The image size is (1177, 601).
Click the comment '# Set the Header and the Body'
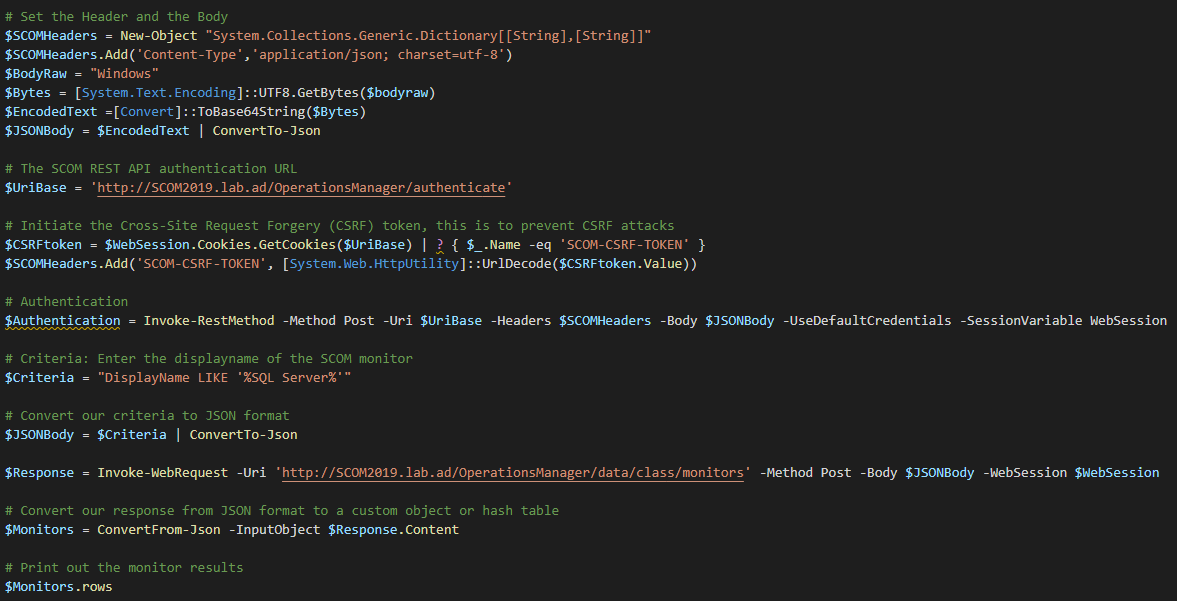[x=116, y=17]
